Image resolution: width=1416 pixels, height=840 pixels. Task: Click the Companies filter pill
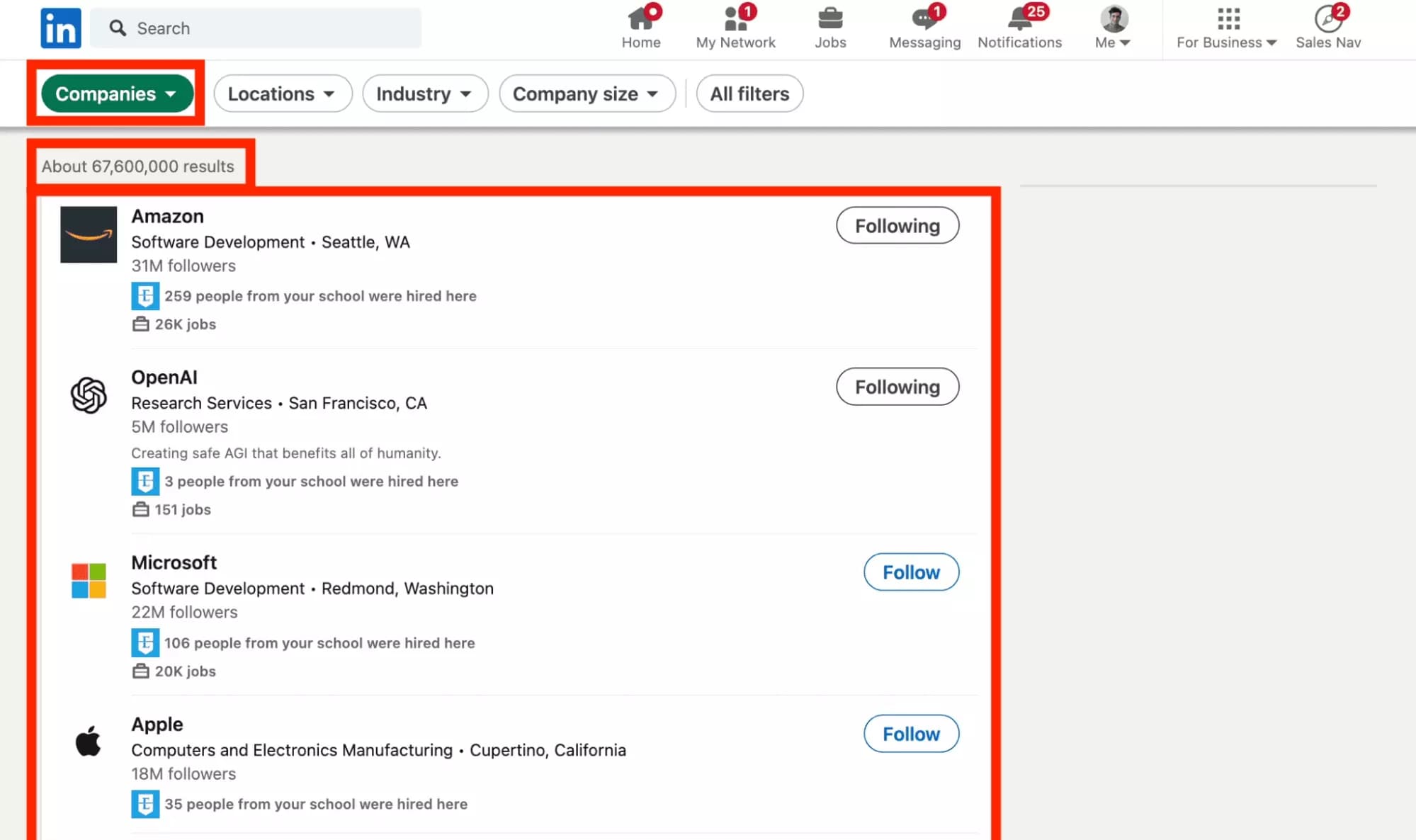pyautogui.click(x=115, y=93)
